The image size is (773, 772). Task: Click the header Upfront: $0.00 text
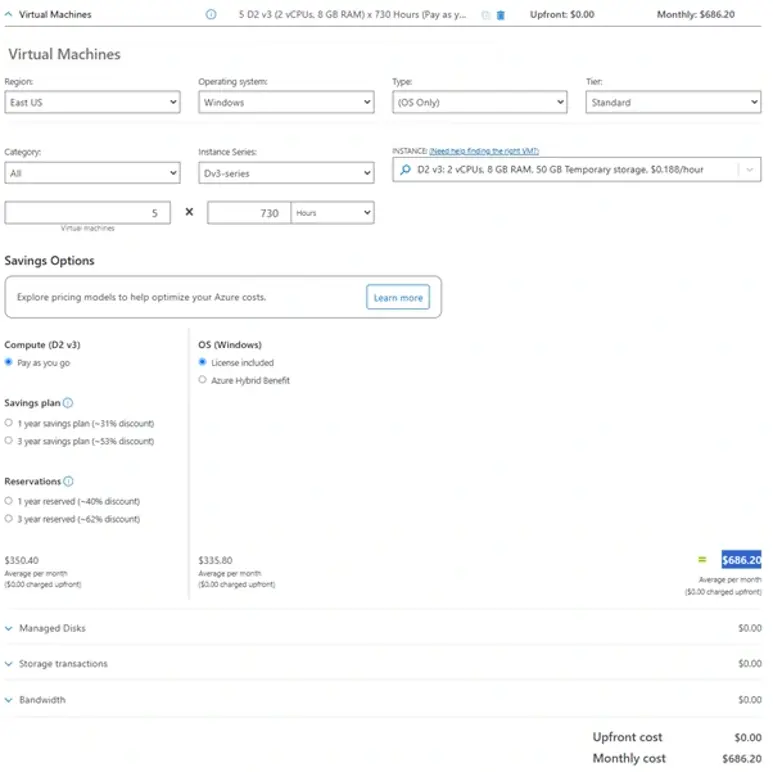click(x=562, y=14)
